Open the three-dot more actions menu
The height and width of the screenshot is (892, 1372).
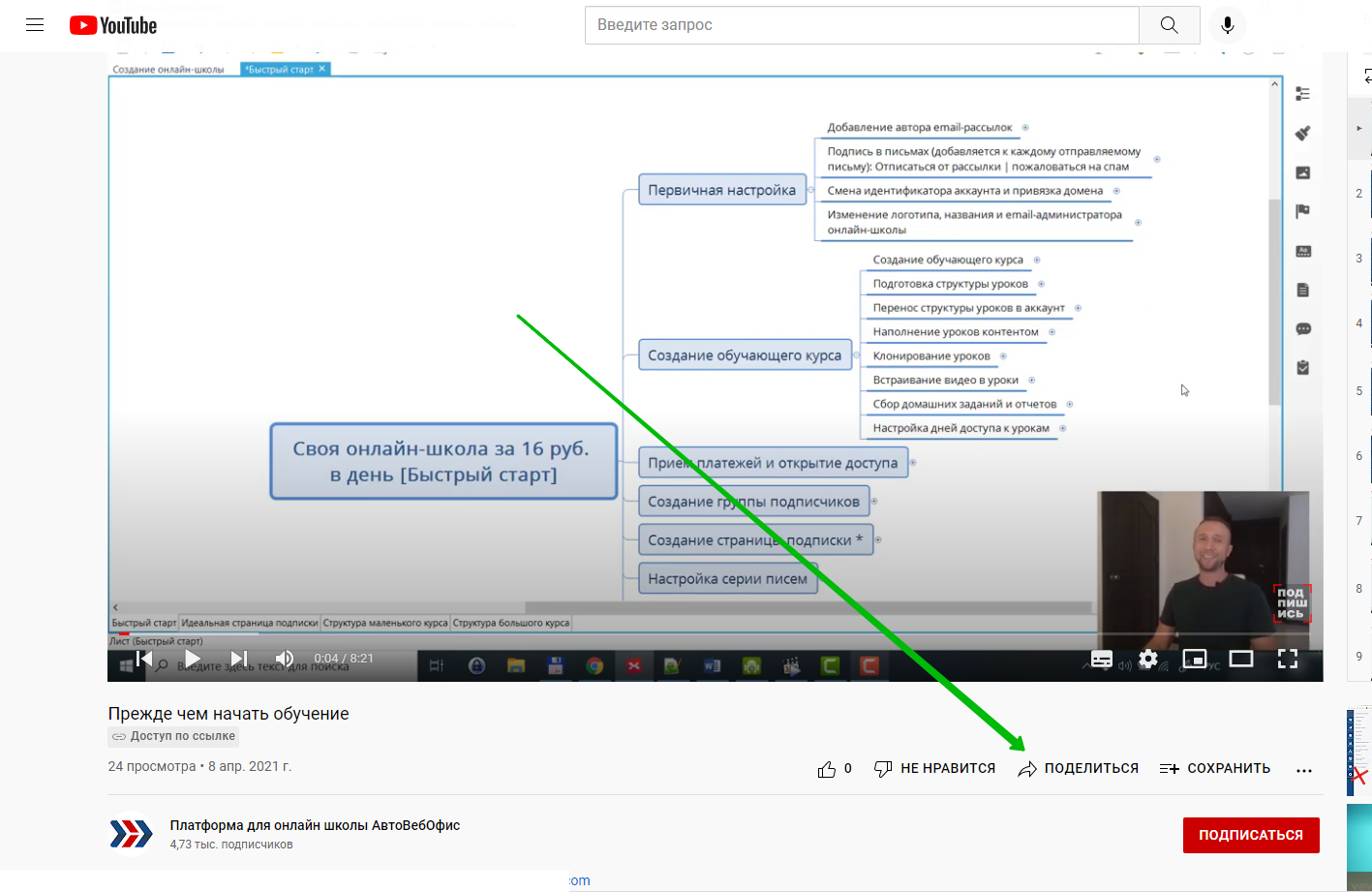coord(1304,770)
